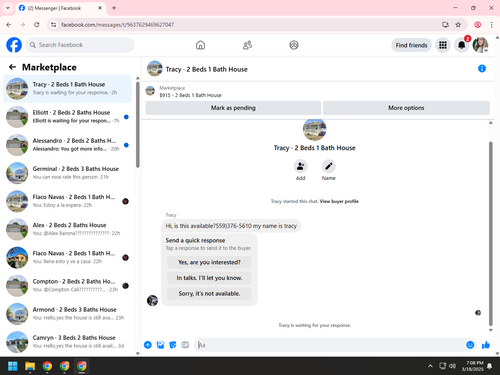The width and height of the screenshot is (500, 375).
Task: Open Camryn - 3 Beds 2 Baths House chat
Action: [67, 342]
